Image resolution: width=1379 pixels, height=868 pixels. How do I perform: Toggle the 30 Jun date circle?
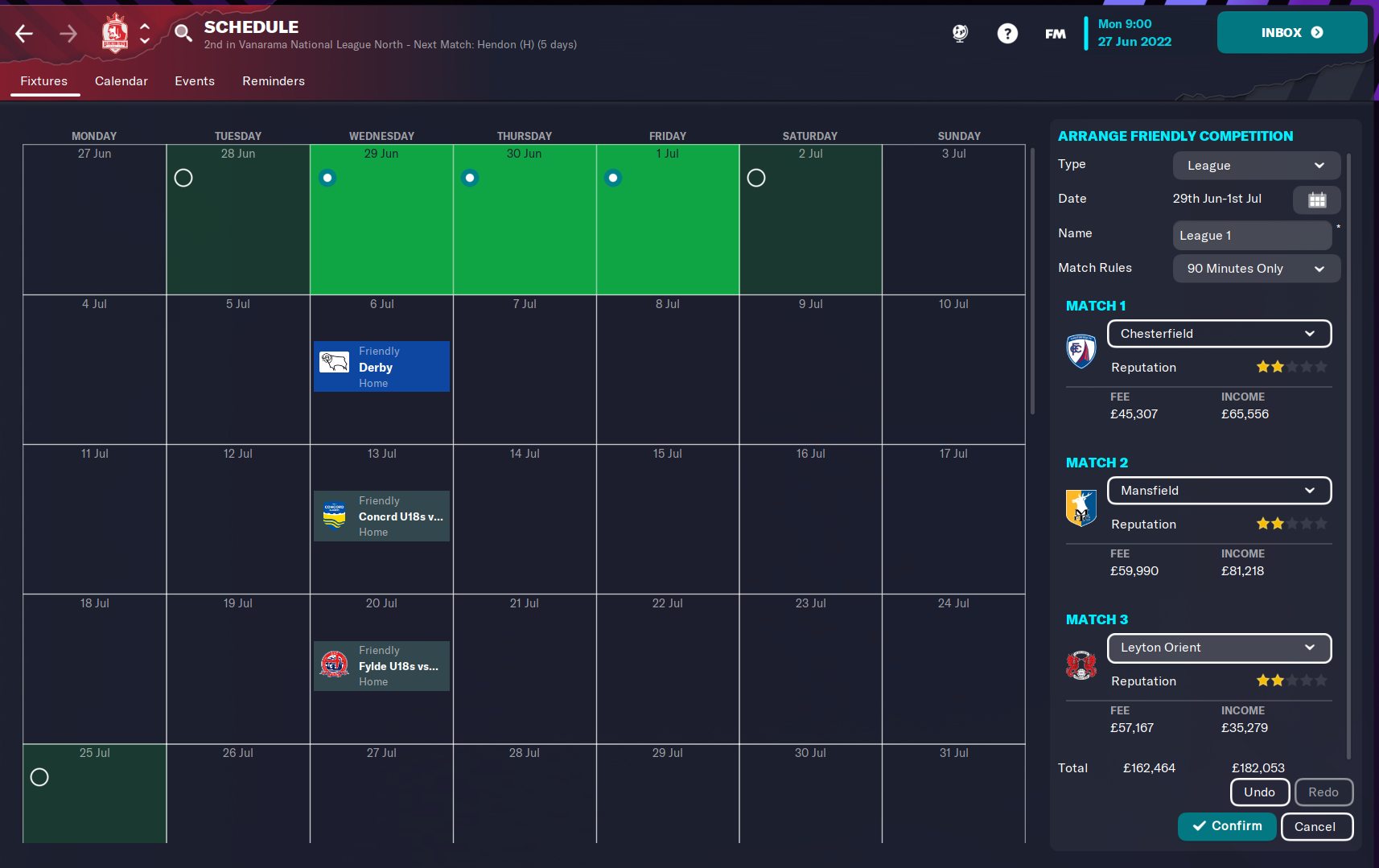pos(471,178)
